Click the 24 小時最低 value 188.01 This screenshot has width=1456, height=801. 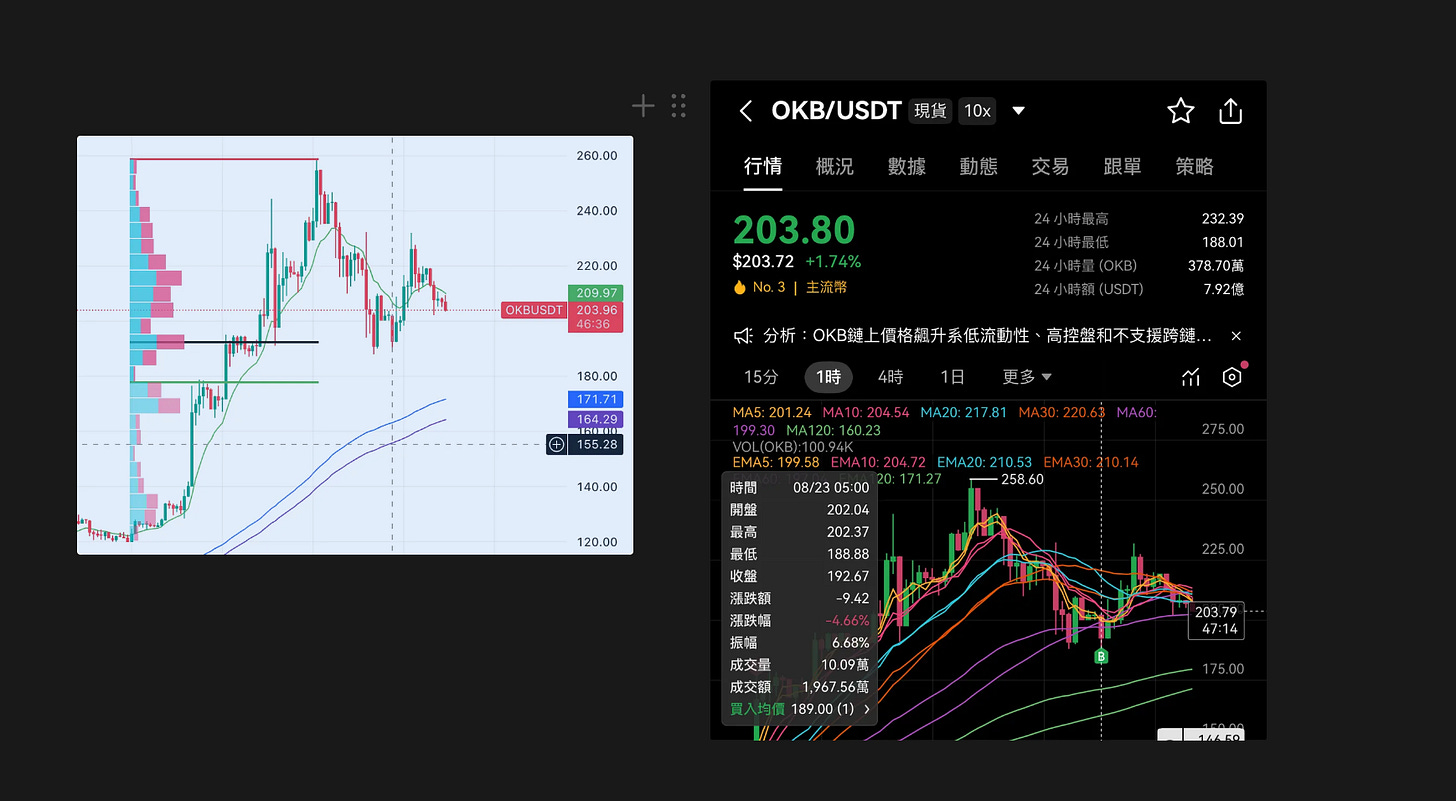point(1223,242)
